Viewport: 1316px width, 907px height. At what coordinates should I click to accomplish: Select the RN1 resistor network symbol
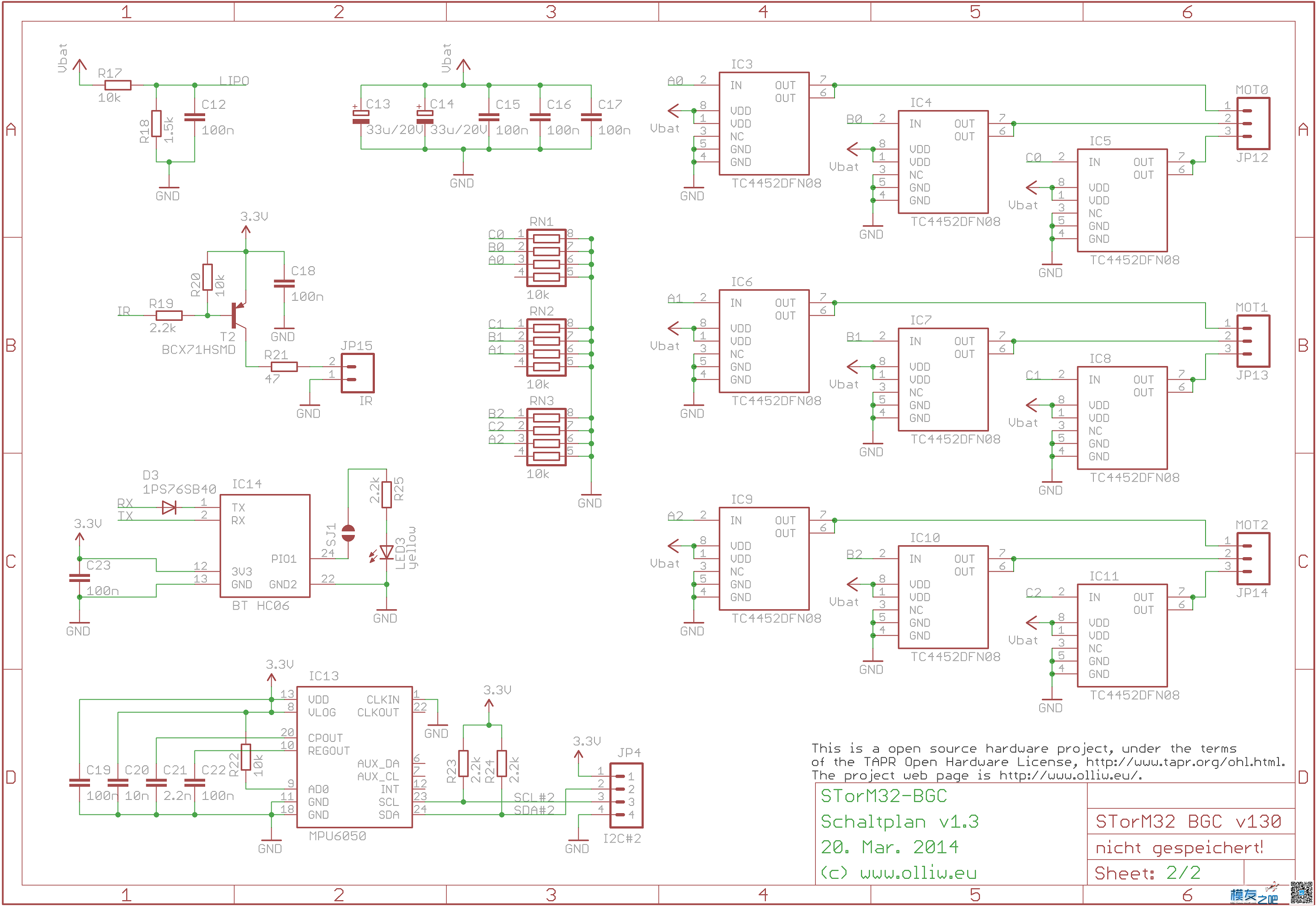pyautogui.click(x=546, y=257)
